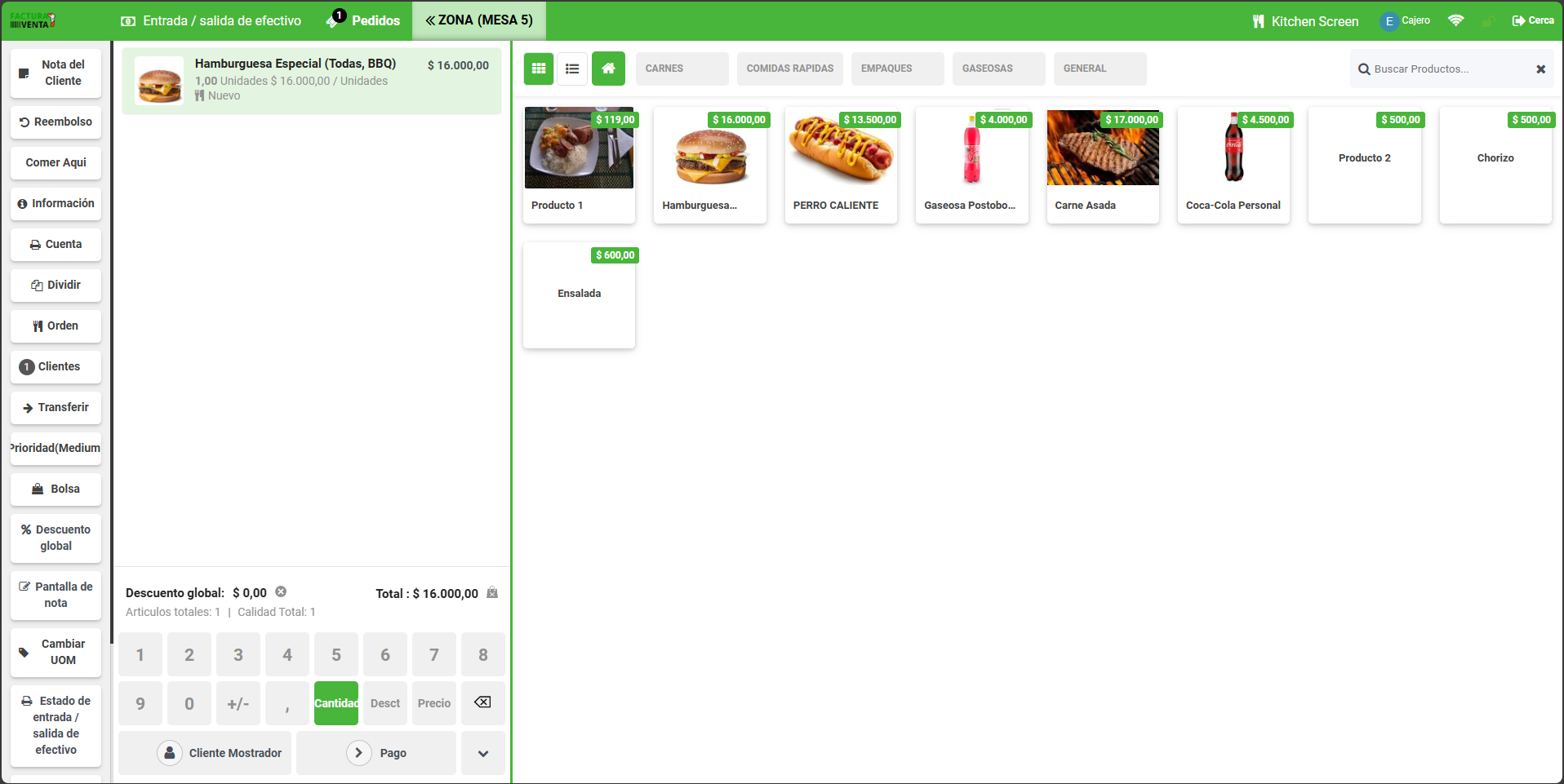
Task: Go to home product category
Action: (608, 69)
